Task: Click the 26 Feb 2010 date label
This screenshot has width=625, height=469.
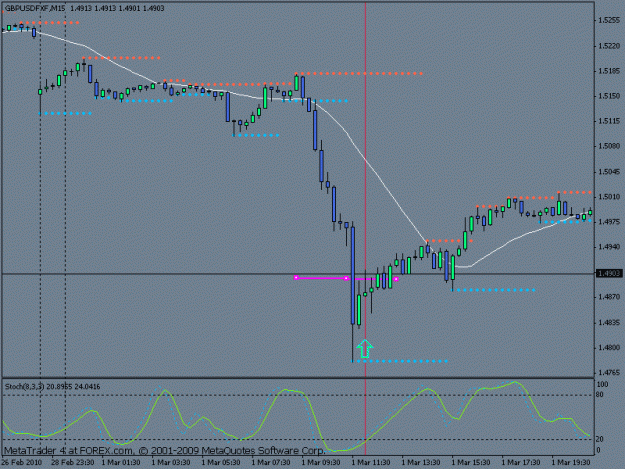Action: (x=22, y=463)
